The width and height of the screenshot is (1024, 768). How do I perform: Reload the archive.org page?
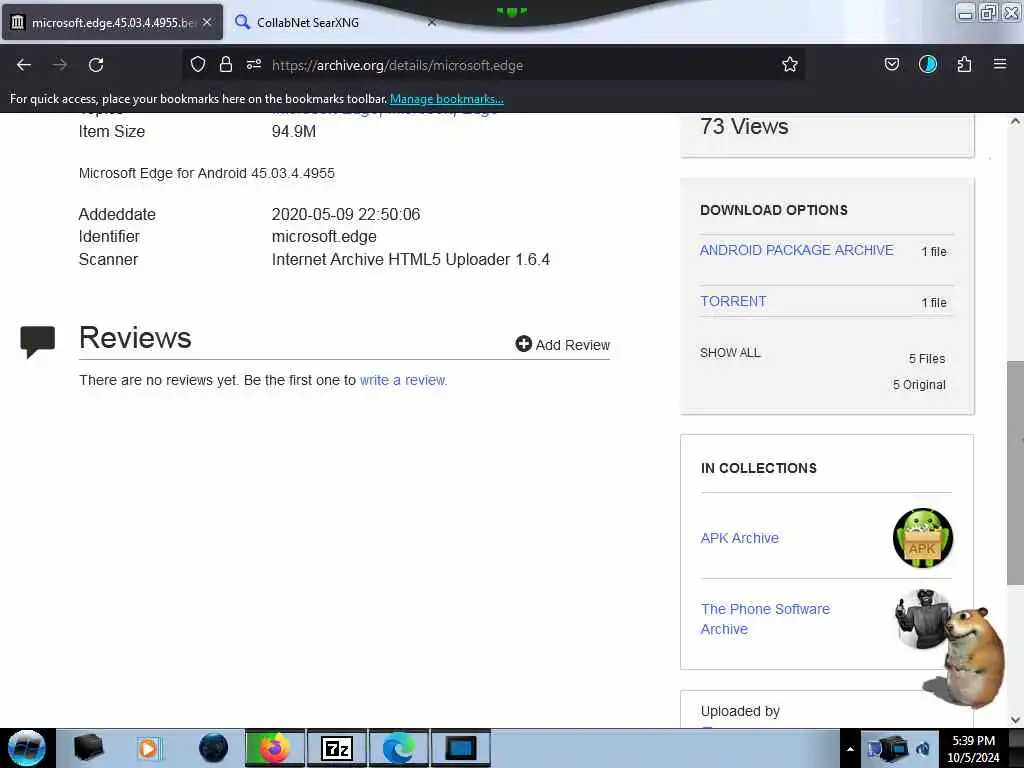[96, 65]
